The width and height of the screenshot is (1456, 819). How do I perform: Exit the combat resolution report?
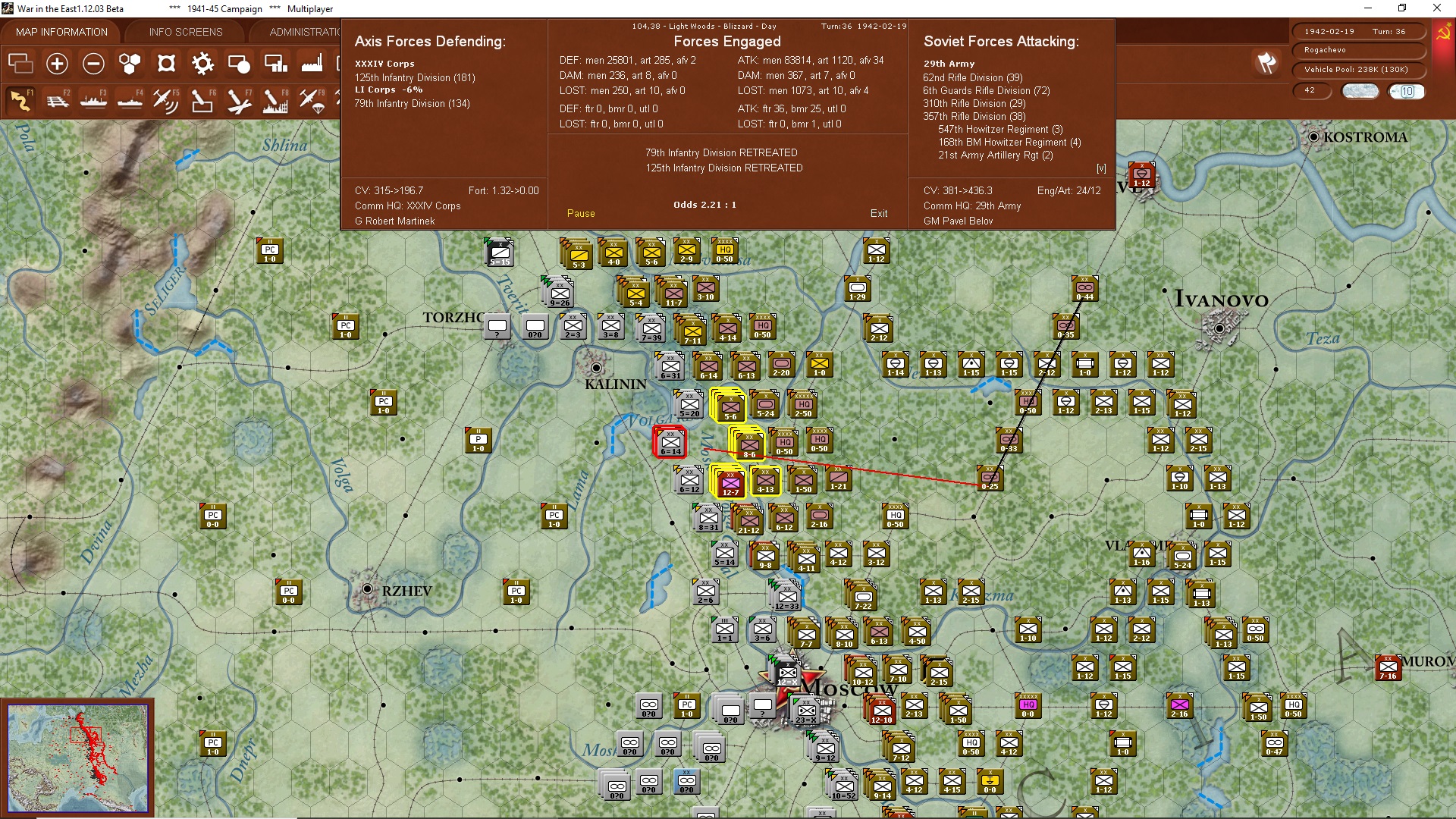(x=879, y=214)
